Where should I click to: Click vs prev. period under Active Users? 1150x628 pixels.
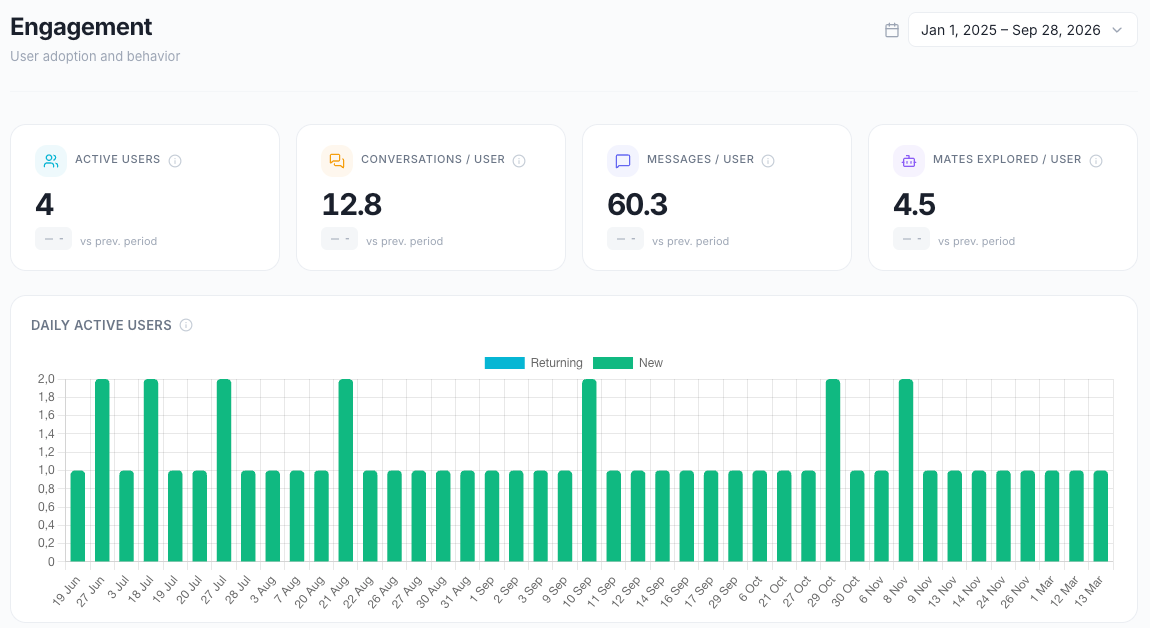pyautogui.click(x=119, y=241)
